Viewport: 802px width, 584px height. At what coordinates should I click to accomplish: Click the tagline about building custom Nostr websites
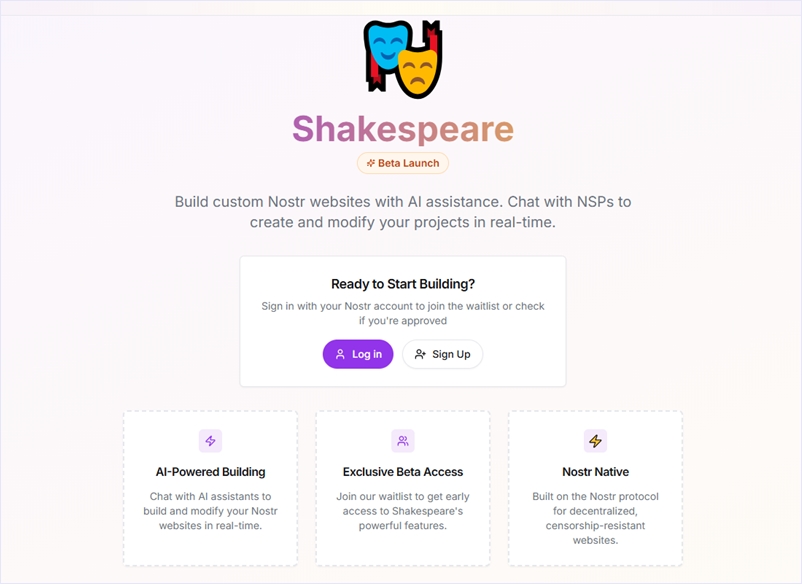pos(403,211)
